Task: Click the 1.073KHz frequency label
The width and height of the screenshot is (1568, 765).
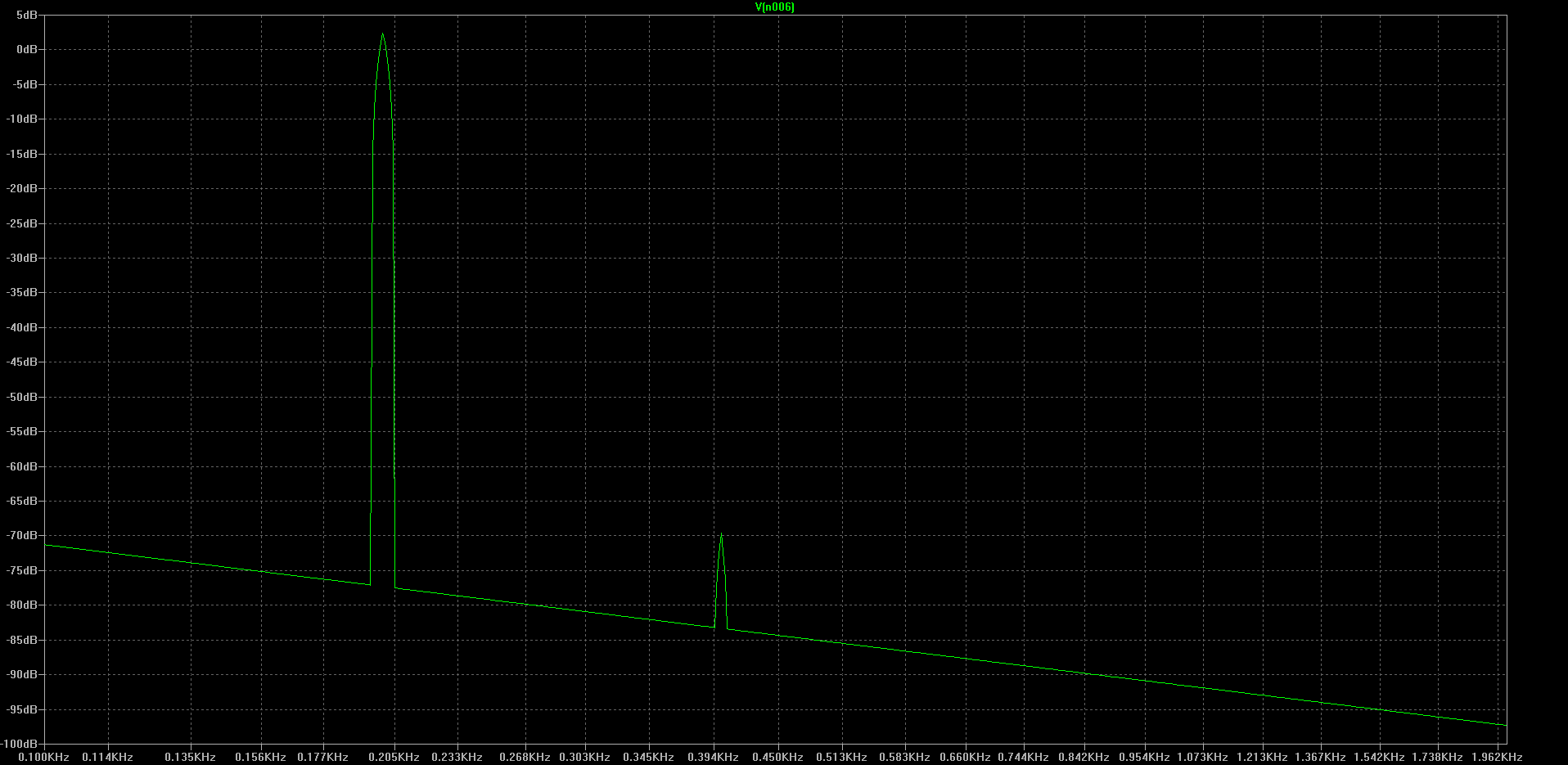Action: pyautogui.click(x=1202, y=758)
